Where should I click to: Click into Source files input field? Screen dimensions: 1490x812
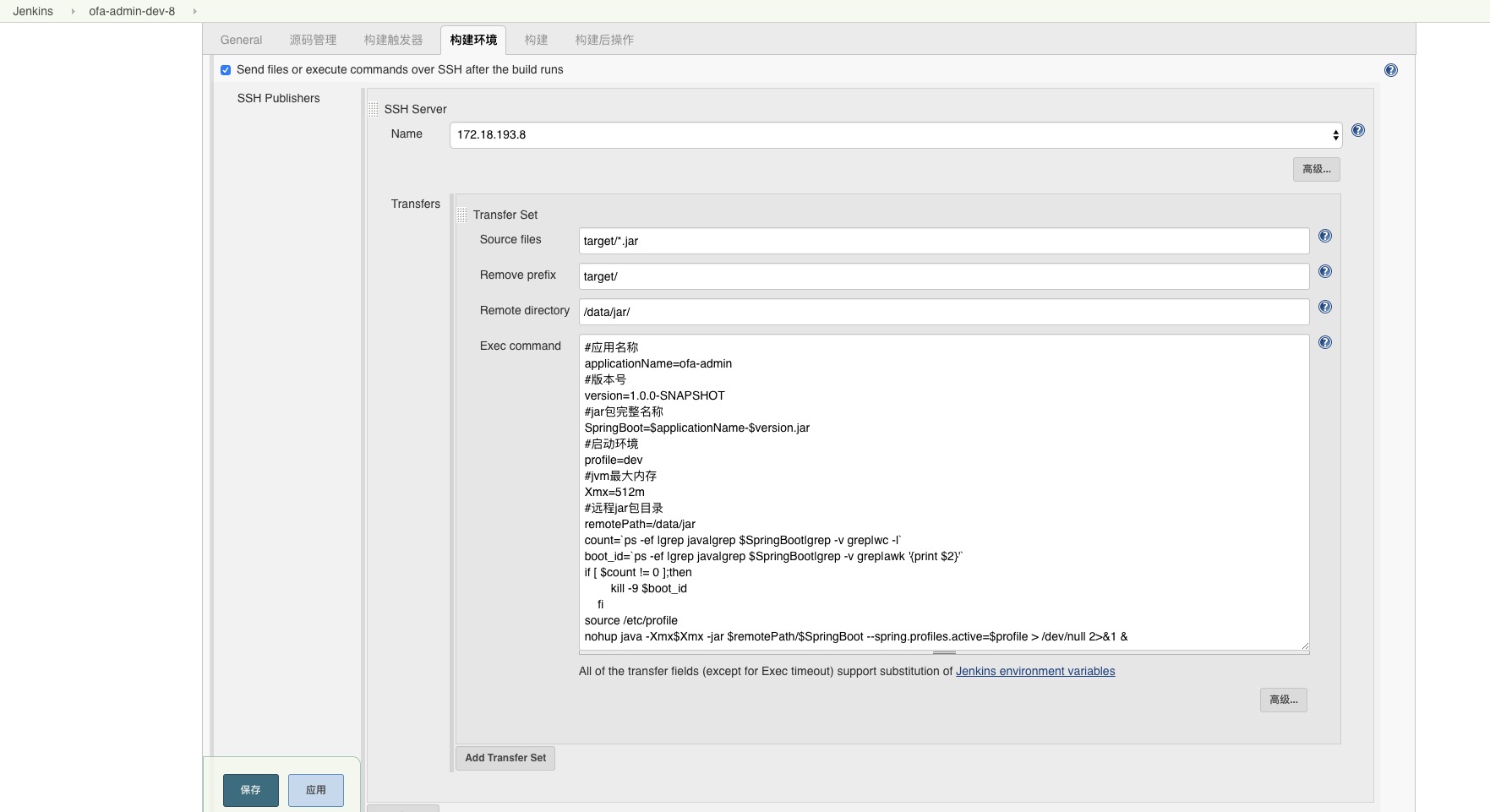coord(944,241)
